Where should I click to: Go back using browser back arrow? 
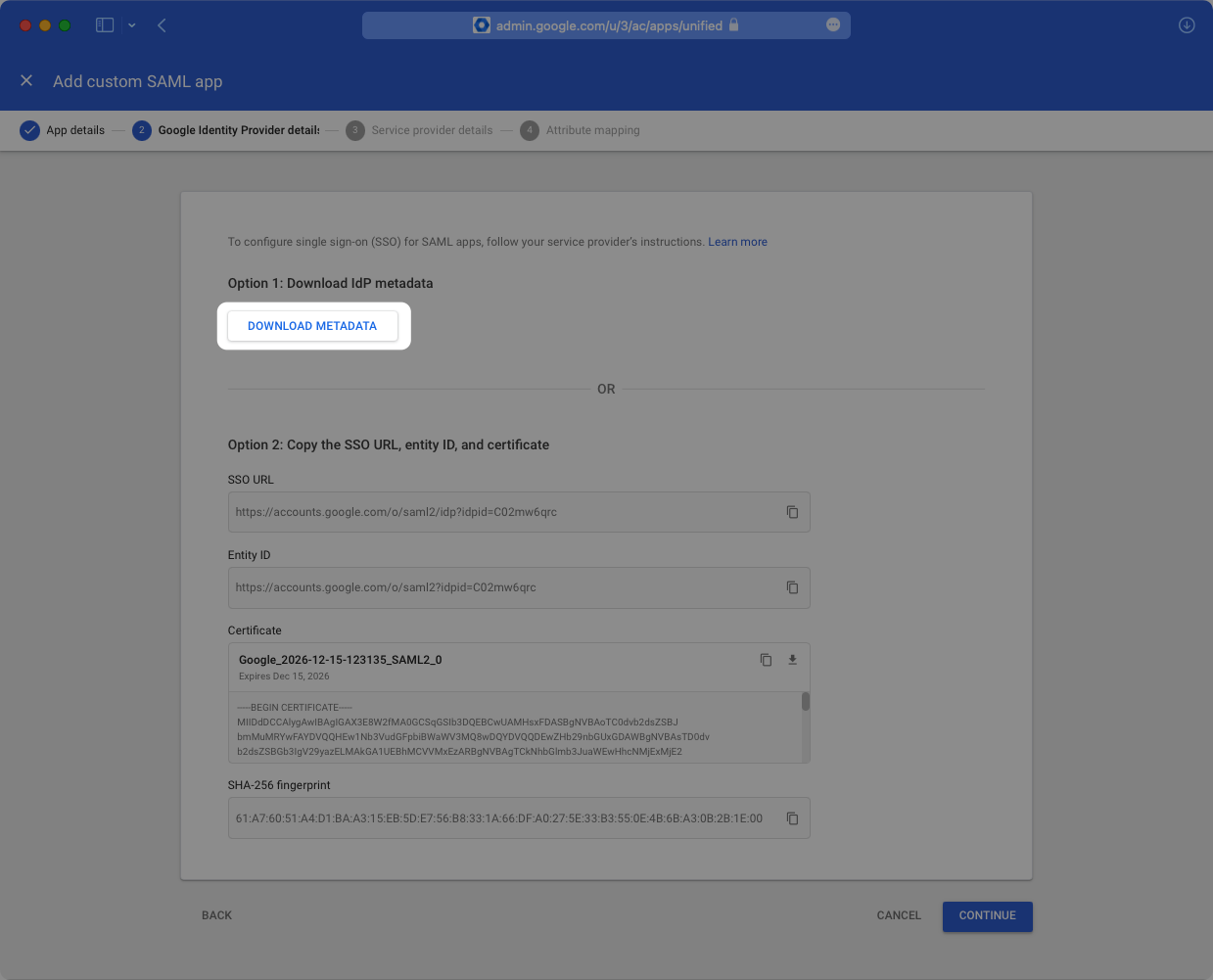click(x=162, y=25)
